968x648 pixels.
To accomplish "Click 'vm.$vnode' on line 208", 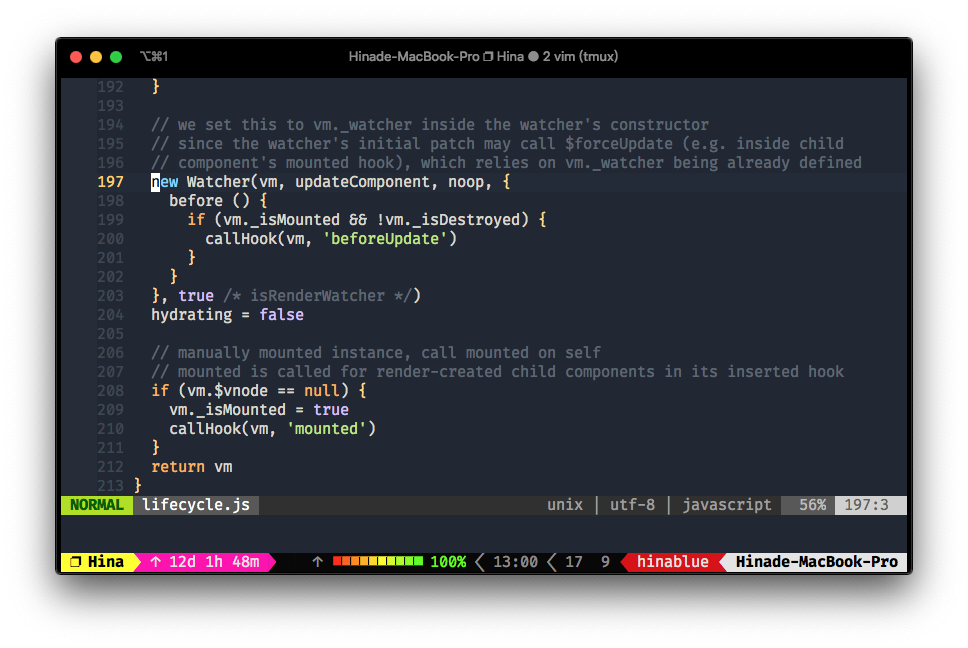I will (x=227, y=391).
